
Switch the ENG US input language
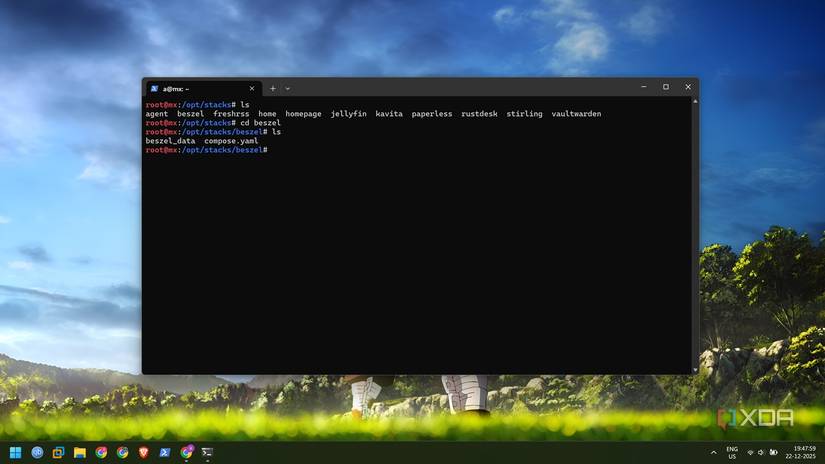(732, 452)
